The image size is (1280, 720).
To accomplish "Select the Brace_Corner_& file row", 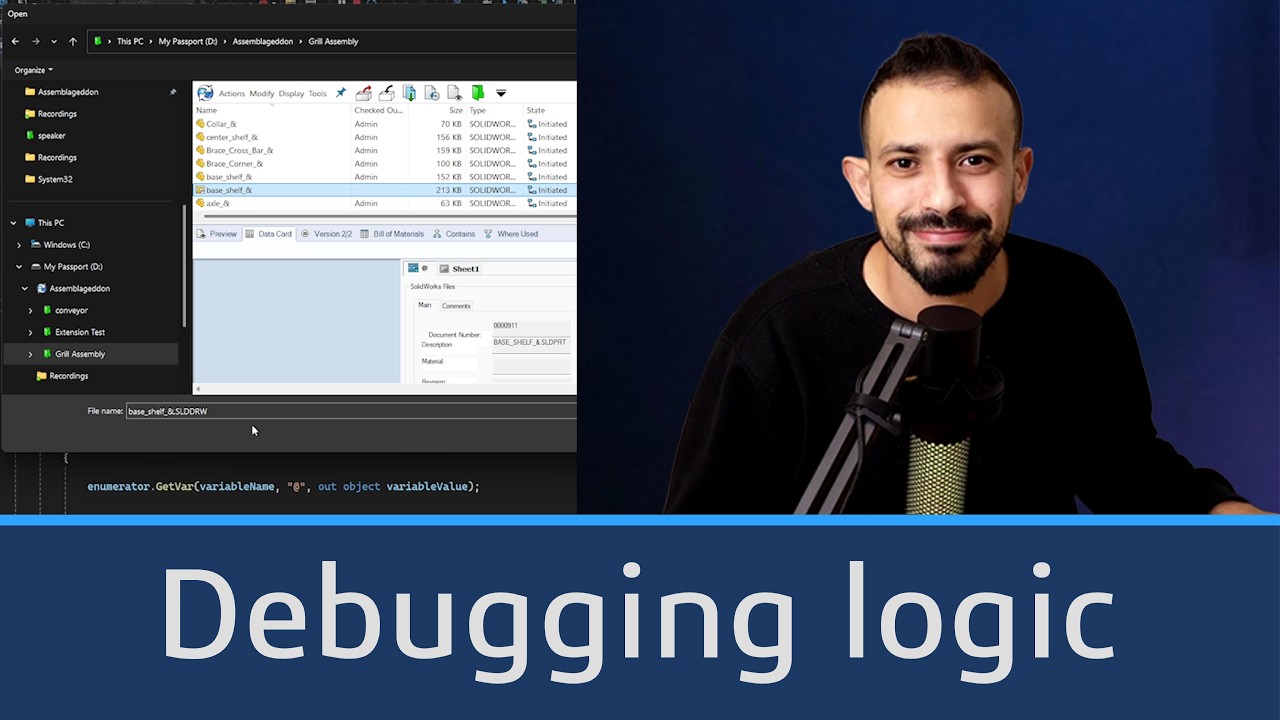I will [385, 163].
